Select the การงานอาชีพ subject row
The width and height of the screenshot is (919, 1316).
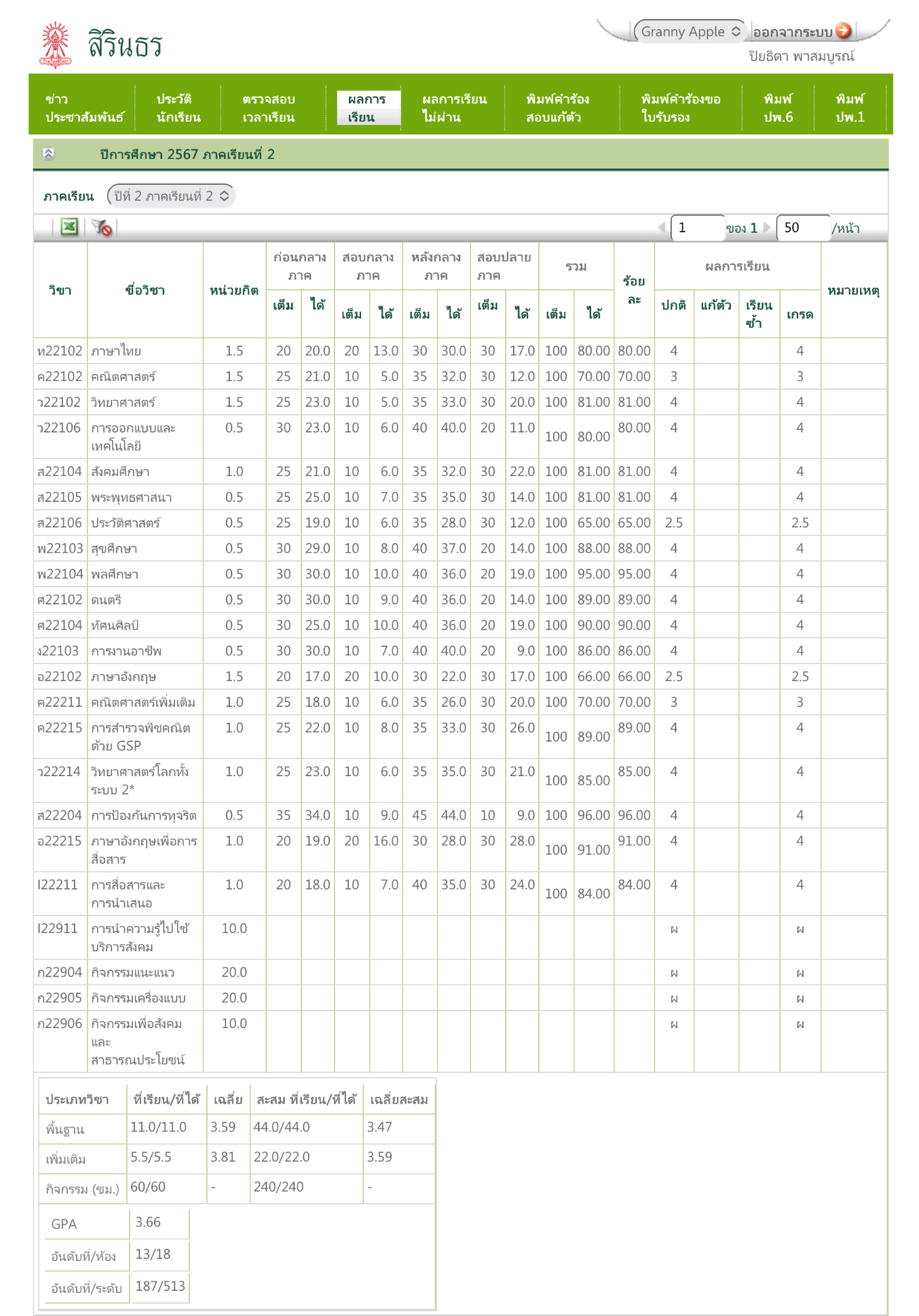coord(460,651)
